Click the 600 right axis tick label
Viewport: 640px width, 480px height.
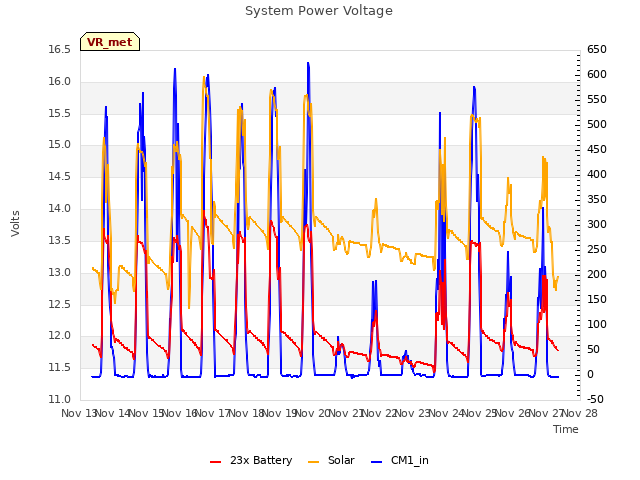point(597,74)
